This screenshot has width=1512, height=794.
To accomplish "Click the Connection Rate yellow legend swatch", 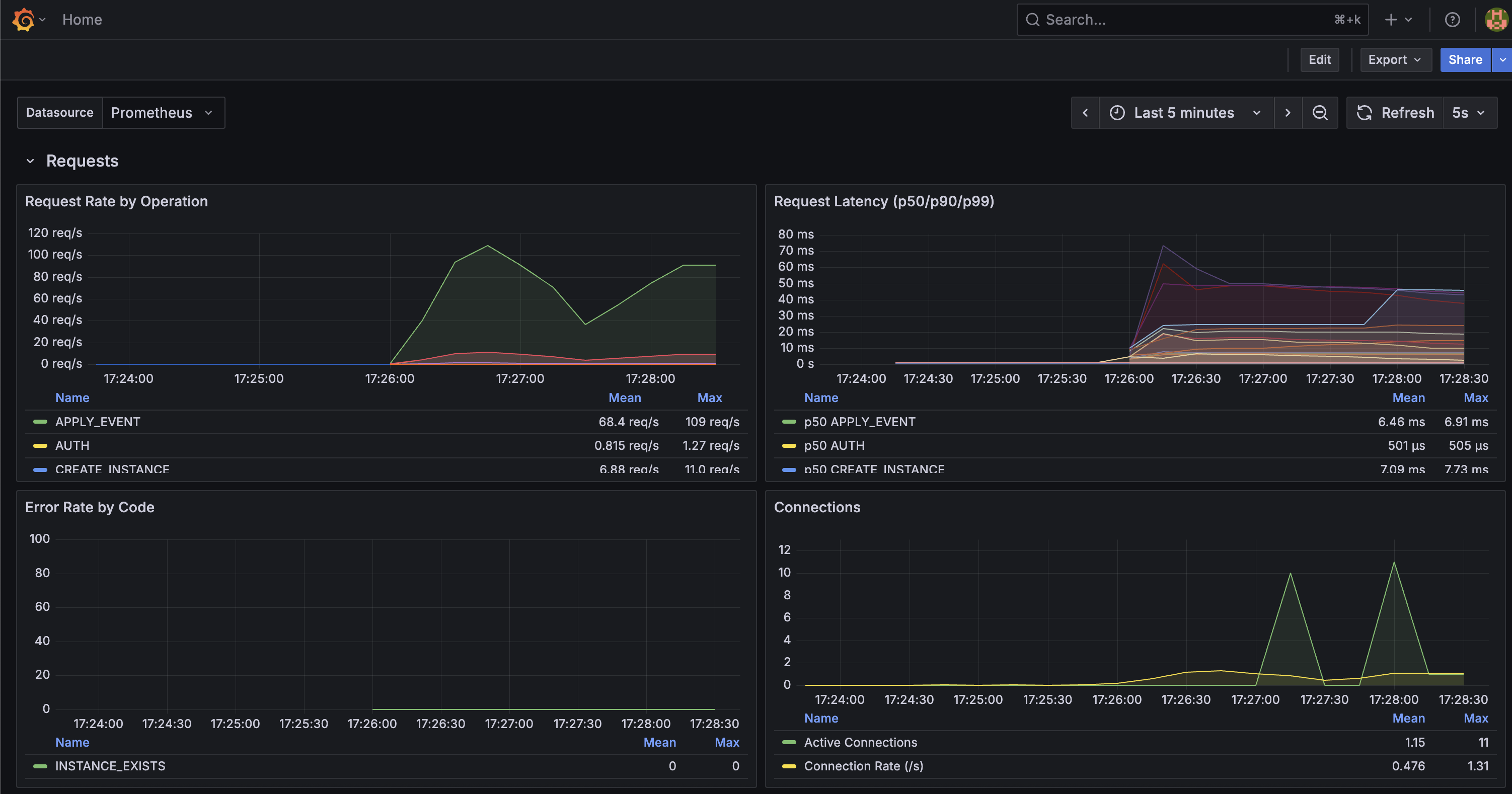I will coord(789,766).
